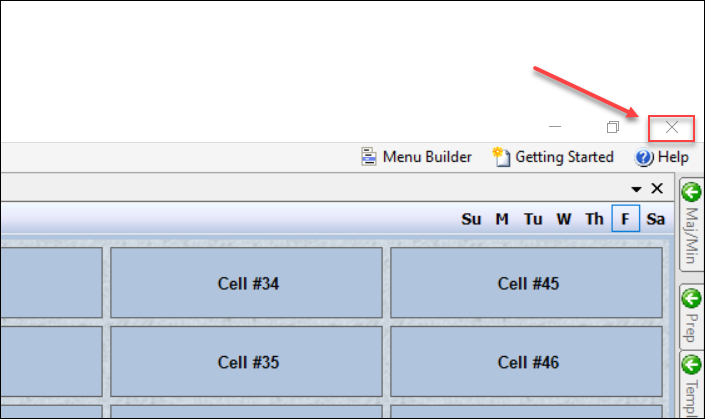Screen dimensions: 705x419
Task: Click green arrow icon on Prep tab
Action: (692, 298)
